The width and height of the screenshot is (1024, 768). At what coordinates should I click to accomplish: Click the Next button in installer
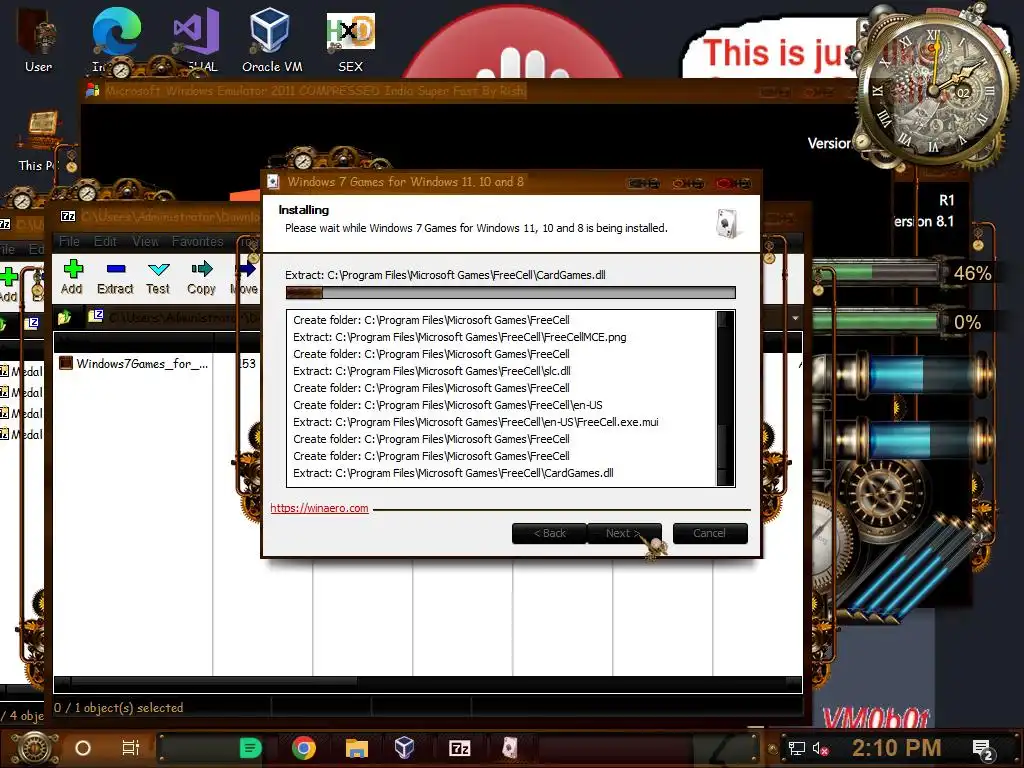point(624,534)
